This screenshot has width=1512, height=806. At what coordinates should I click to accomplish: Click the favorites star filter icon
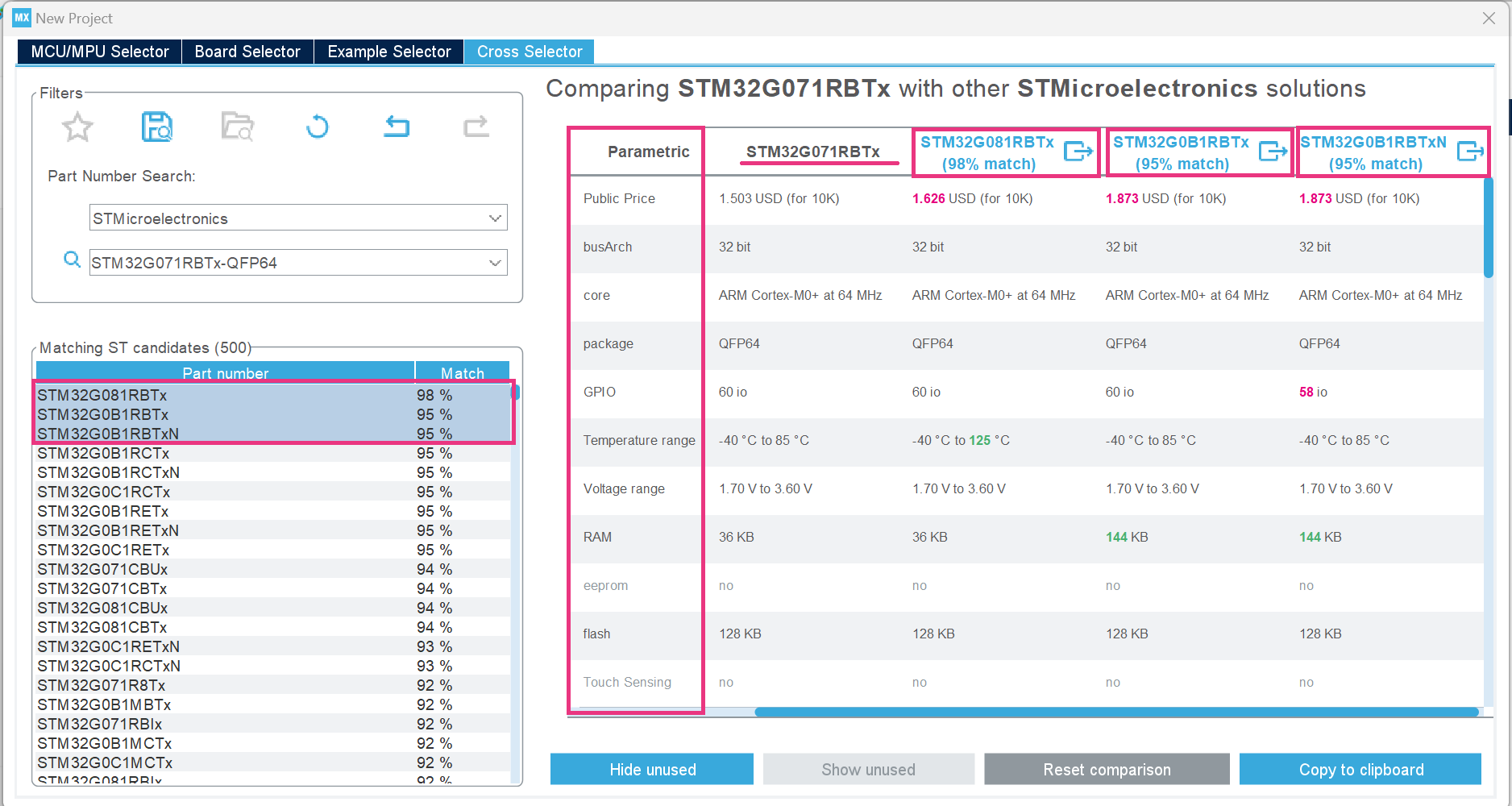tap(77, 127)
